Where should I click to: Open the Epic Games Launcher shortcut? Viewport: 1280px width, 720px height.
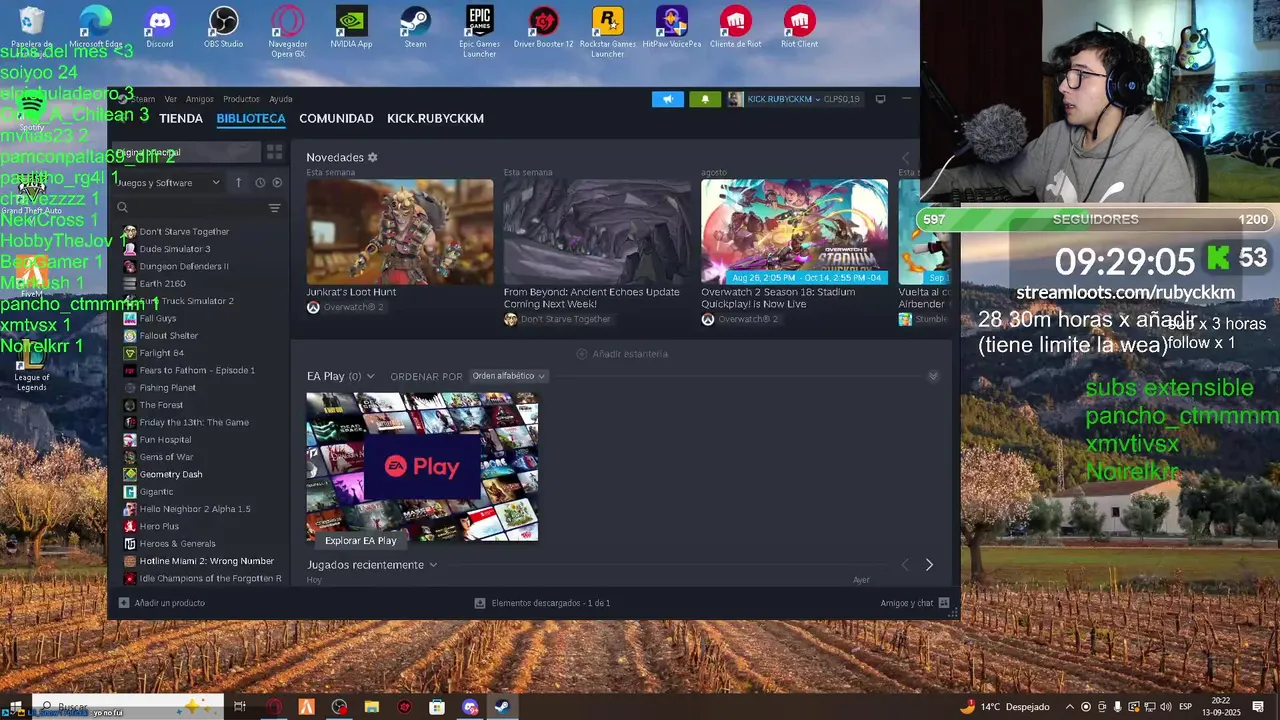coord(479,31)
